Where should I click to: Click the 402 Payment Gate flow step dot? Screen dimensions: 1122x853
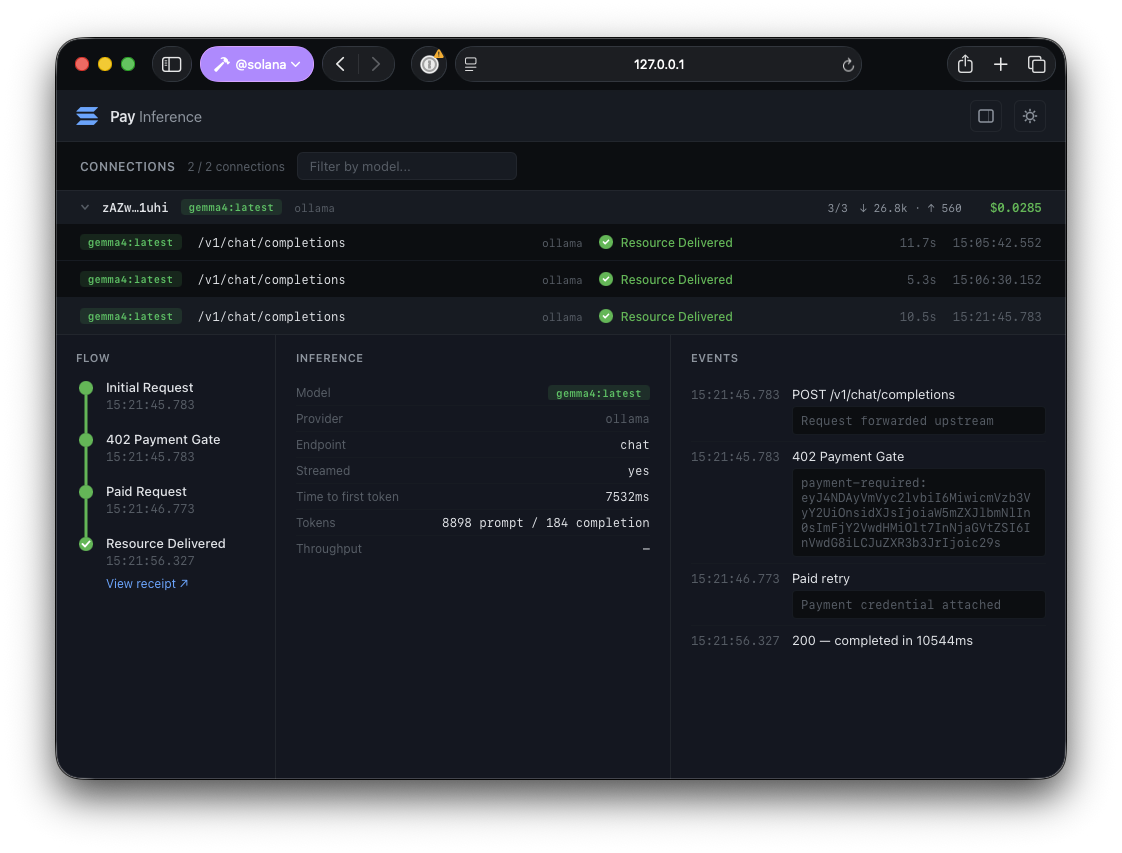86,440
